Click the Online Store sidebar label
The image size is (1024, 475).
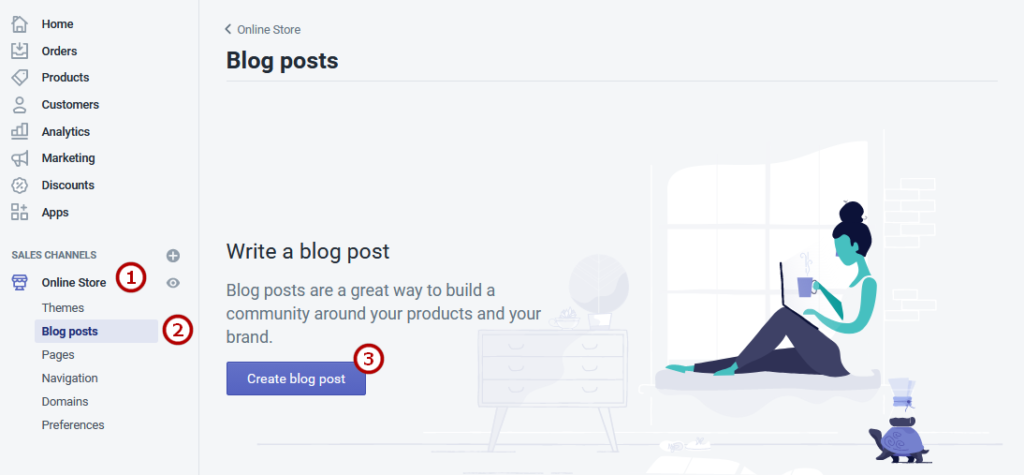74,283
